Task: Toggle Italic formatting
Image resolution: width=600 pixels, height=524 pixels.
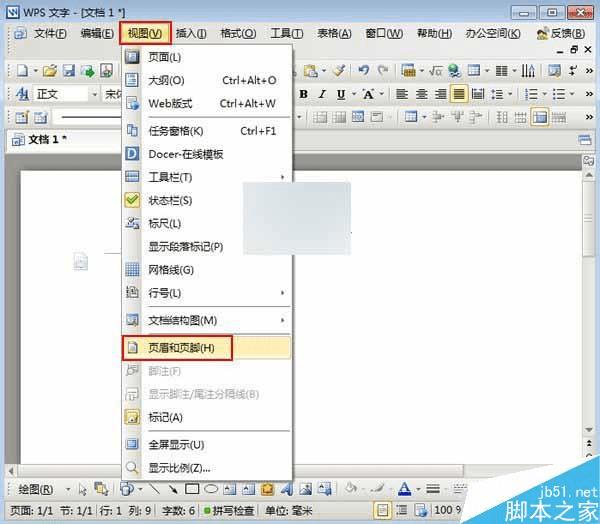Action: click(322, 94)
